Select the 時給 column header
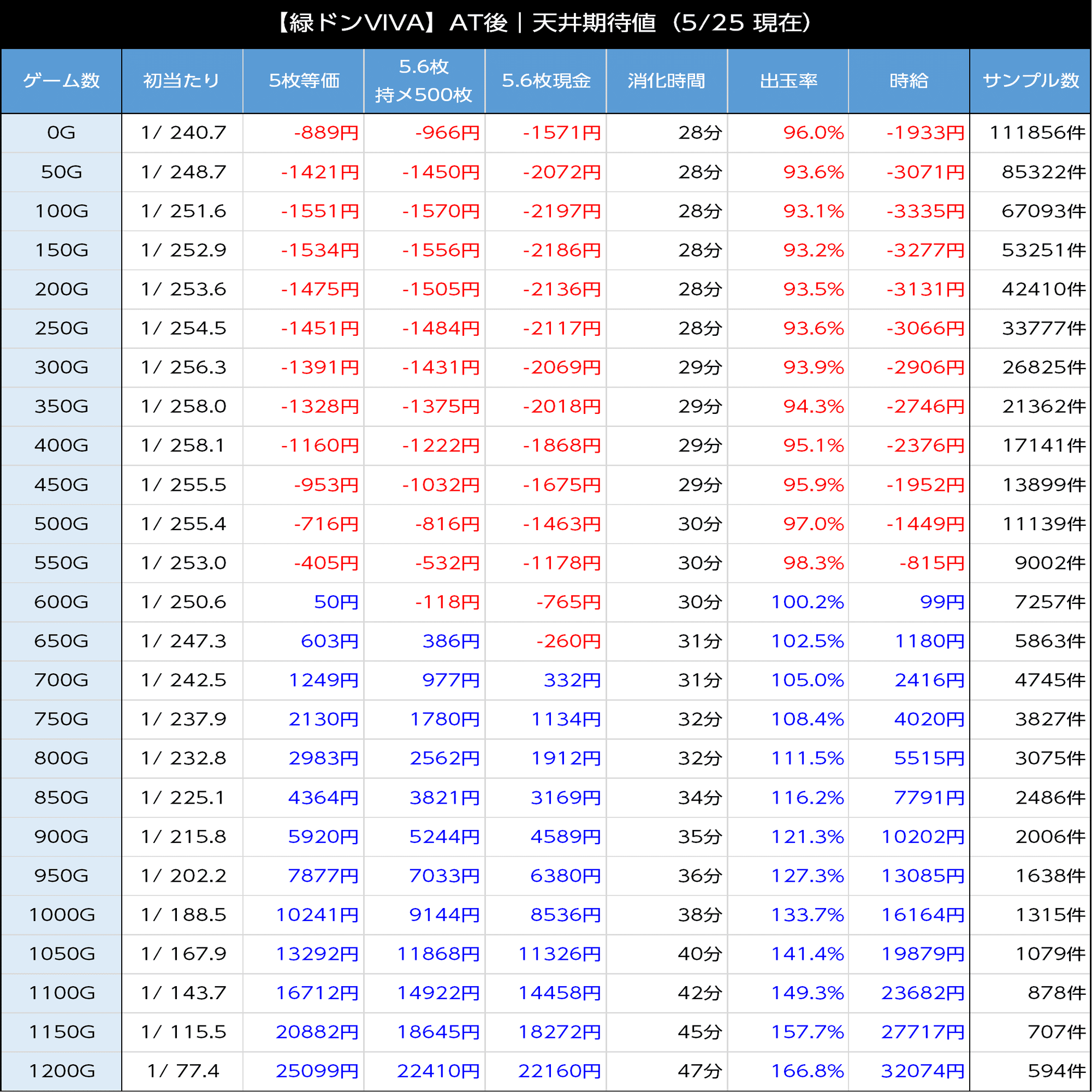The width and height of the screenshot is (1092, 1092). [x=910, y=81]
